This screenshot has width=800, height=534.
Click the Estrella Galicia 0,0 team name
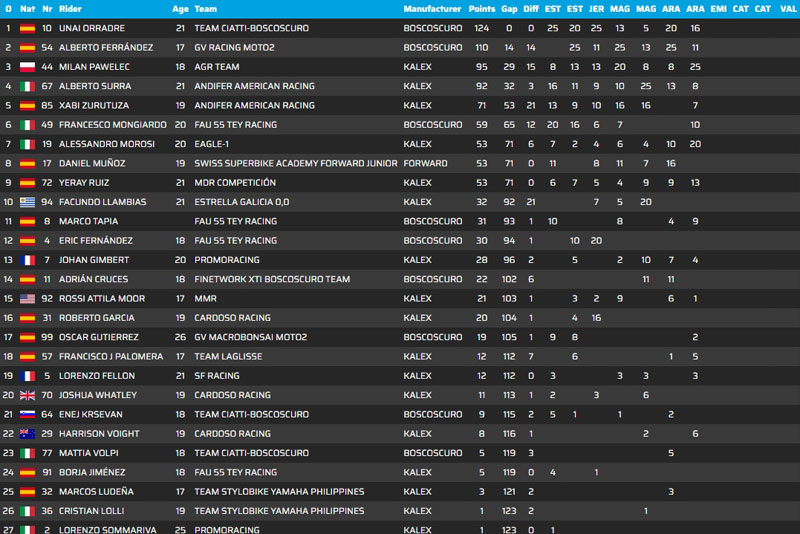240,202
